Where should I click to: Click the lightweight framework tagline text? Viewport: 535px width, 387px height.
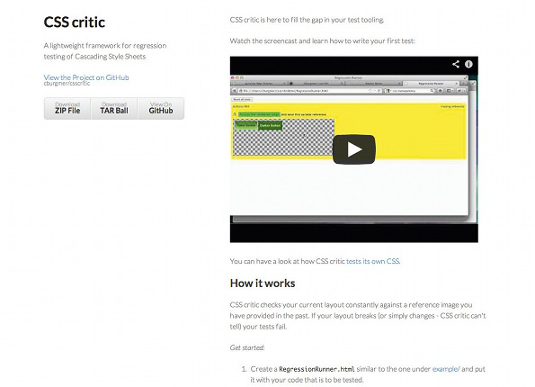(105, 51)
